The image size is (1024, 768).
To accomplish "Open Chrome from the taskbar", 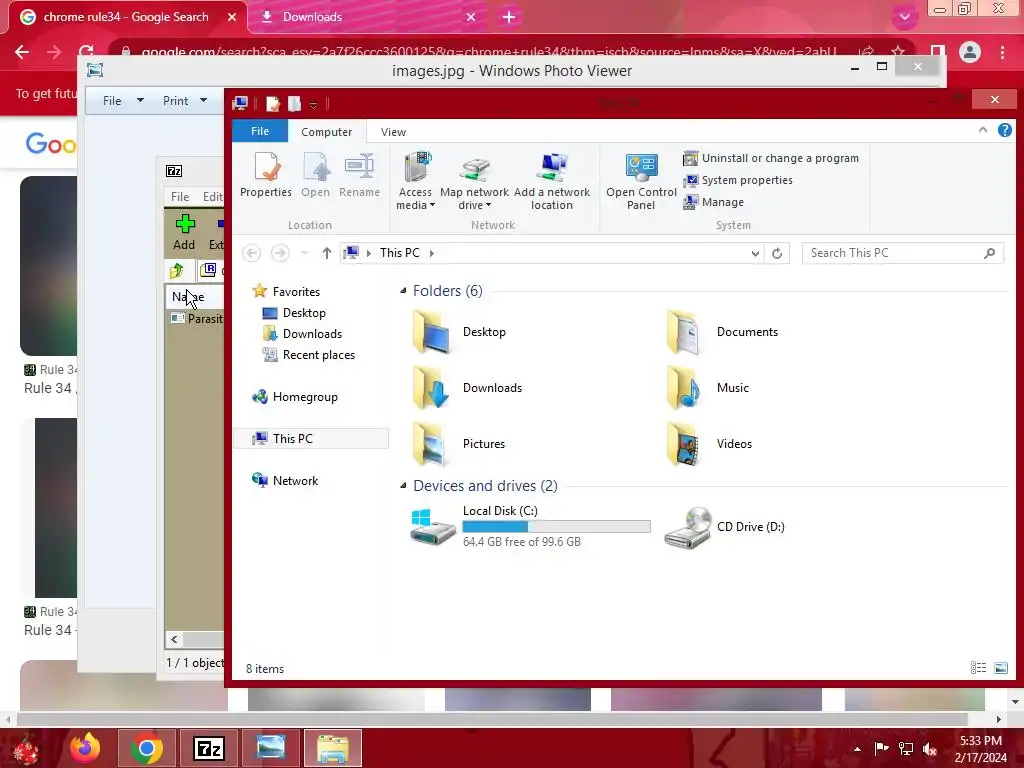I will (147, 748).
